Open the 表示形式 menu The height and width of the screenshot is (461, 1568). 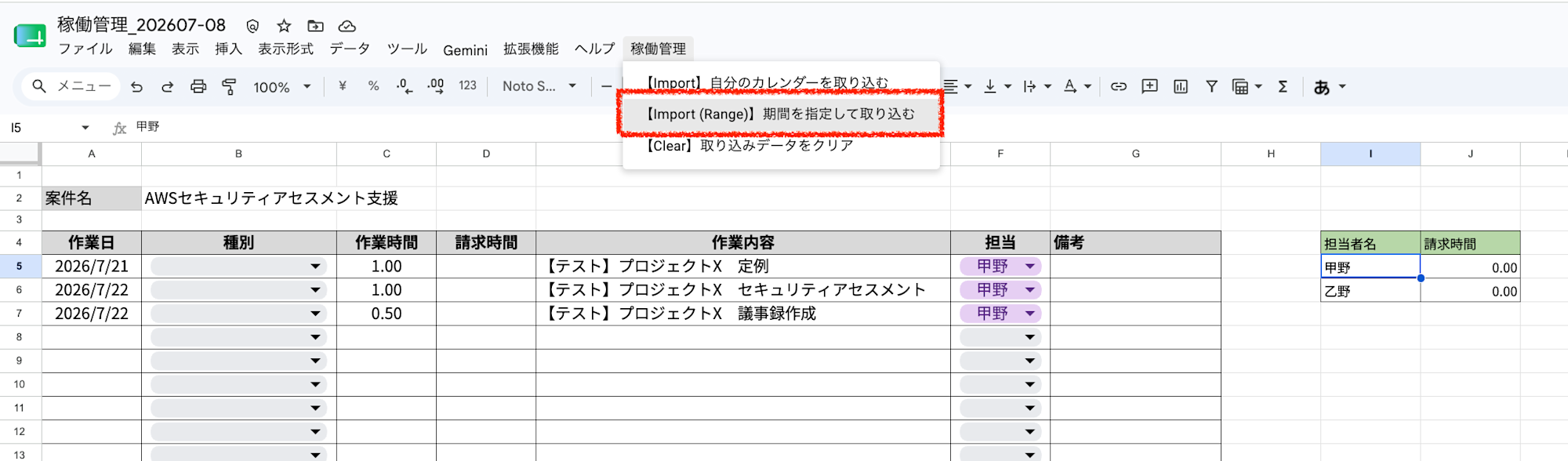coord(285,49)
